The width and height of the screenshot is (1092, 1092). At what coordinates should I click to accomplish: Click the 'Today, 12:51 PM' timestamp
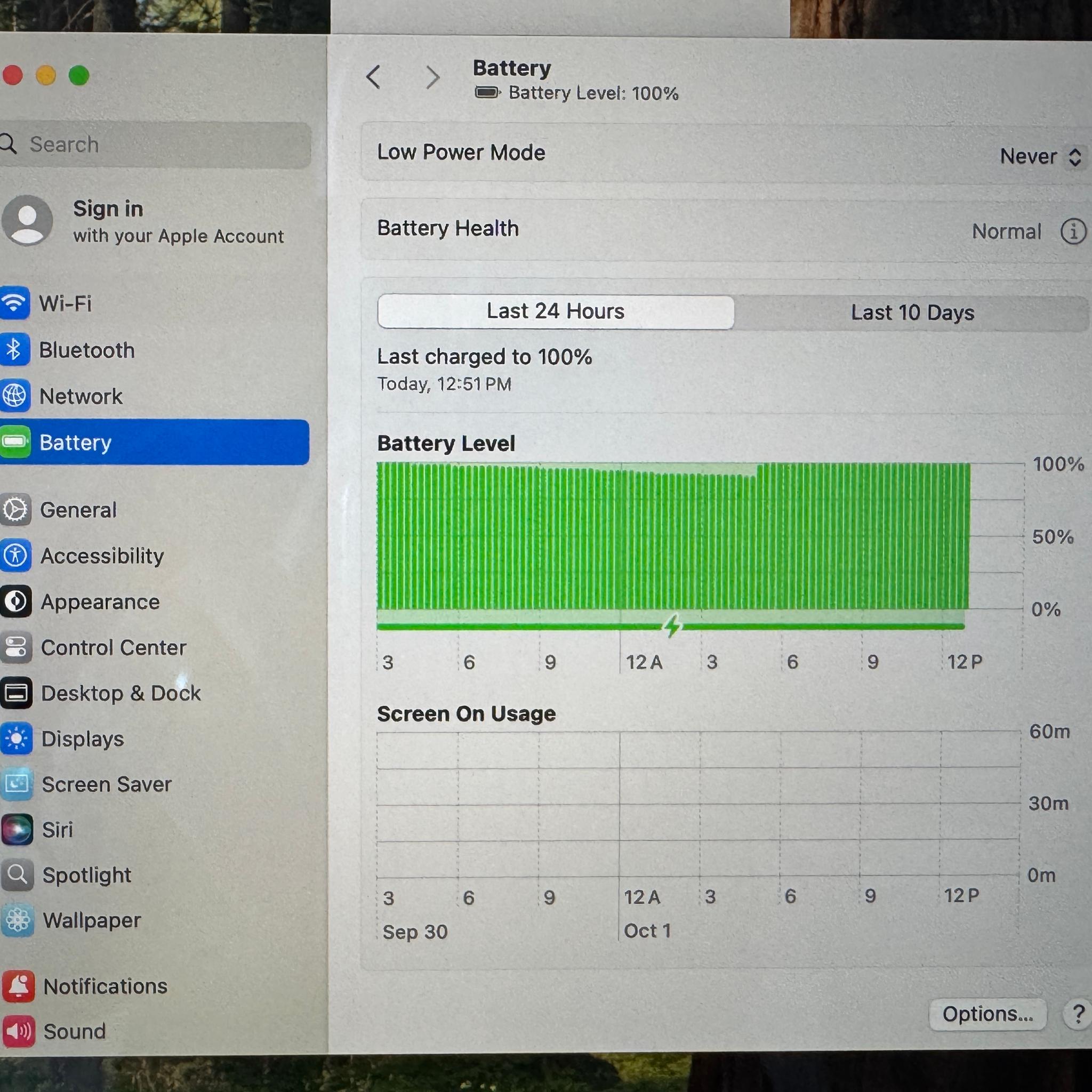pos(444,384)
